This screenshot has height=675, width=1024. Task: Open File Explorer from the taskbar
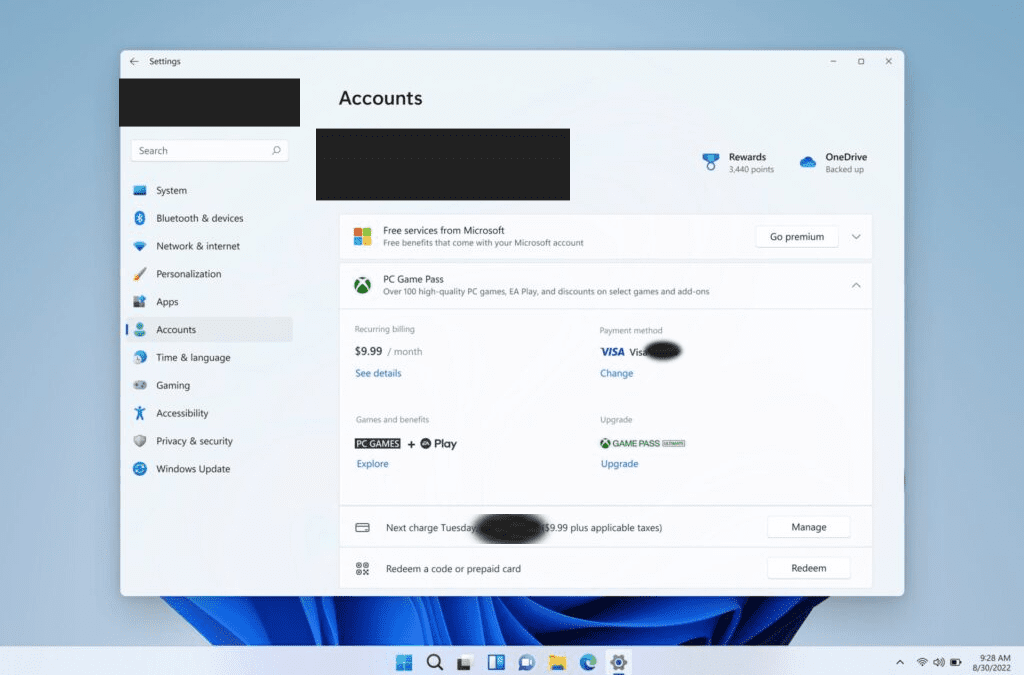(x=557, y=663)
